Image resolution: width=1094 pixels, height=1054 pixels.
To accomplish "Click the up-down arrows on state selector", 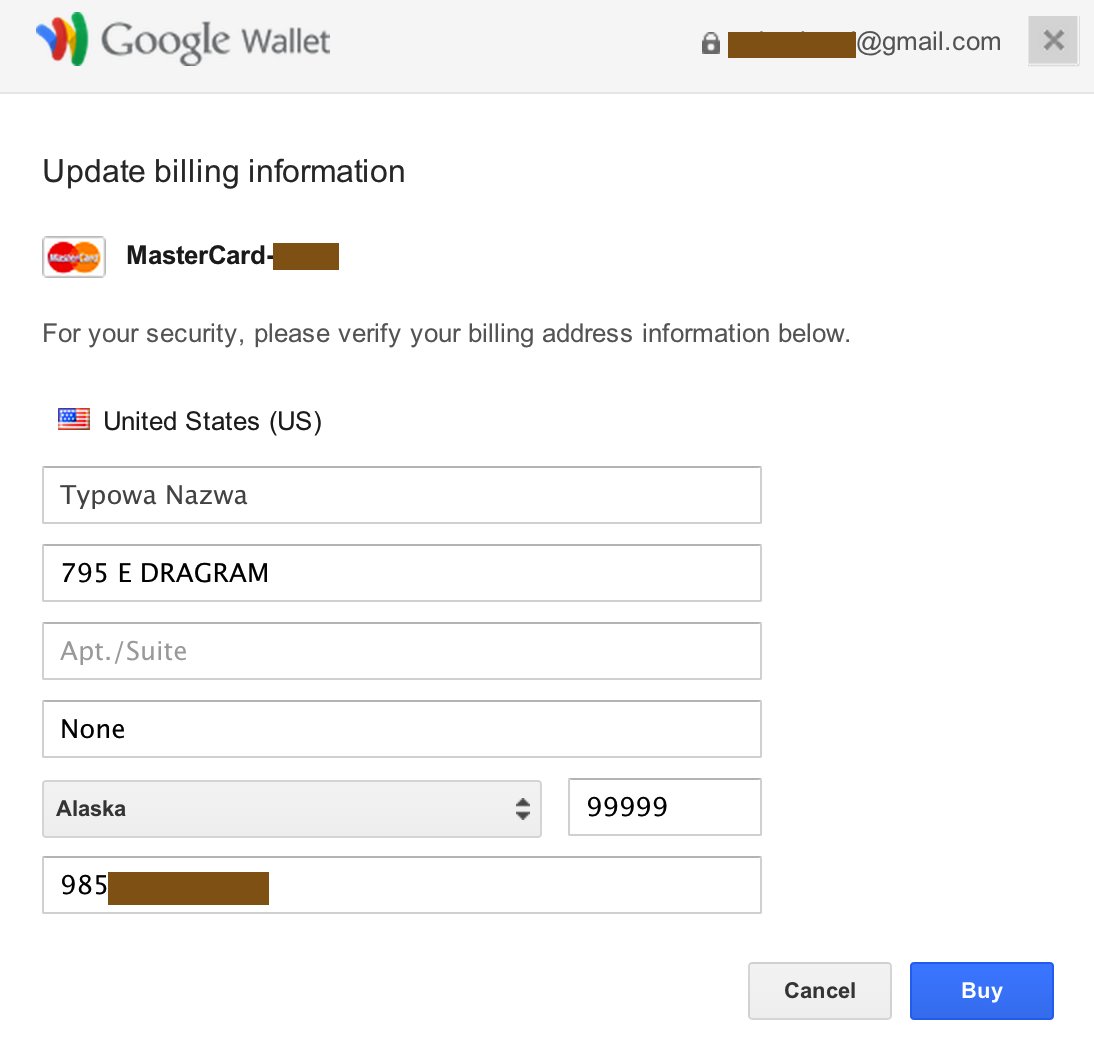I will point(522,809).
